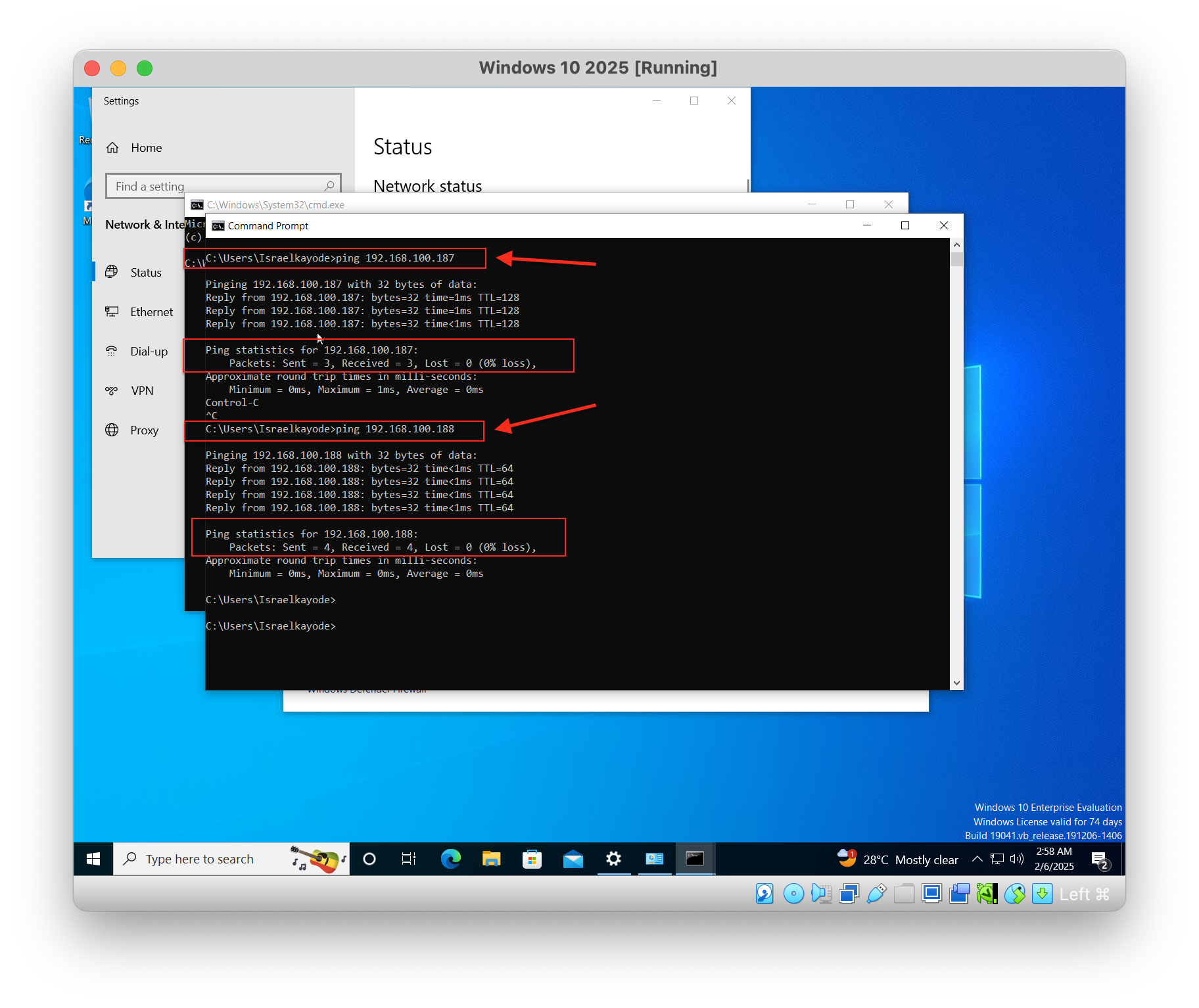1199x1008 pixels.
Task: Click the 'Network status' heading in Settings
Action: pyautogui.click(x=428, y=185)
